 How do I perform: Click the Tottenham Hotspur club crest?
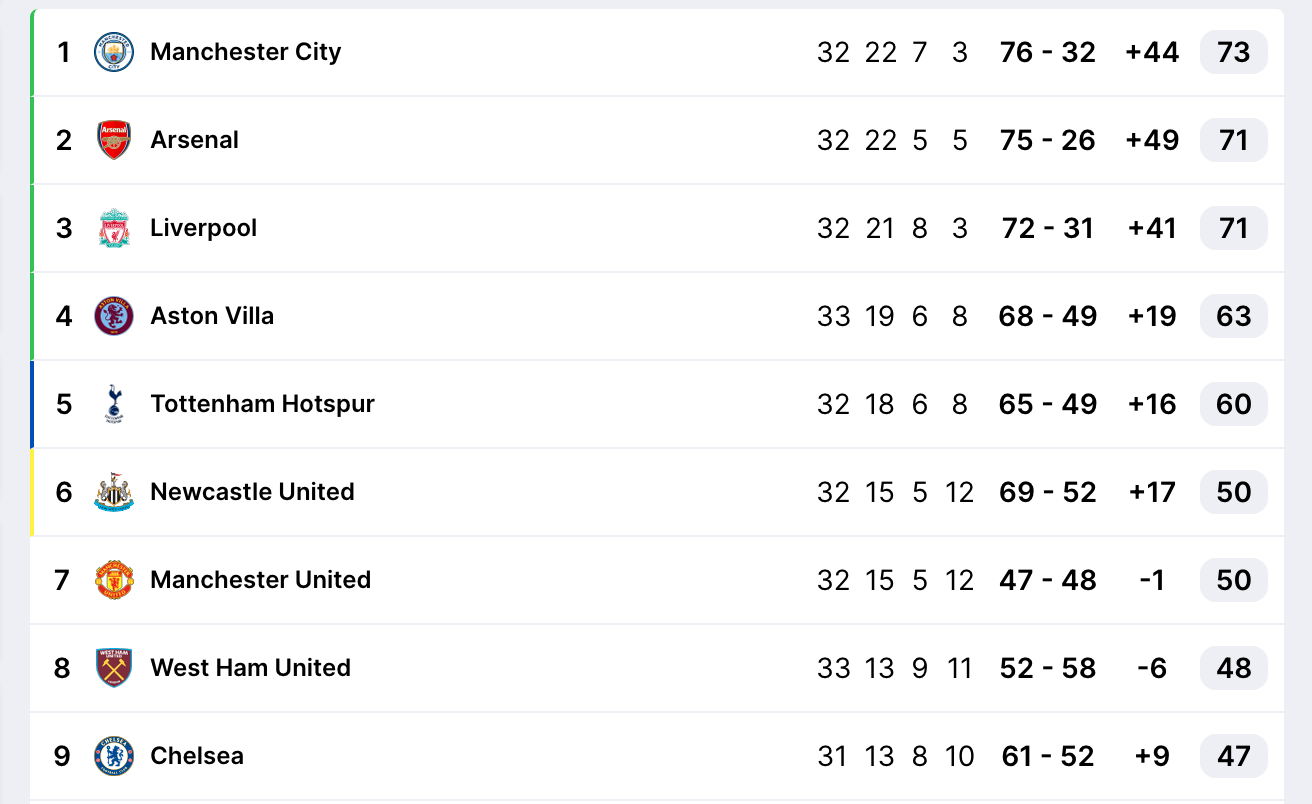pyautogui.click(x=114, y=404)
